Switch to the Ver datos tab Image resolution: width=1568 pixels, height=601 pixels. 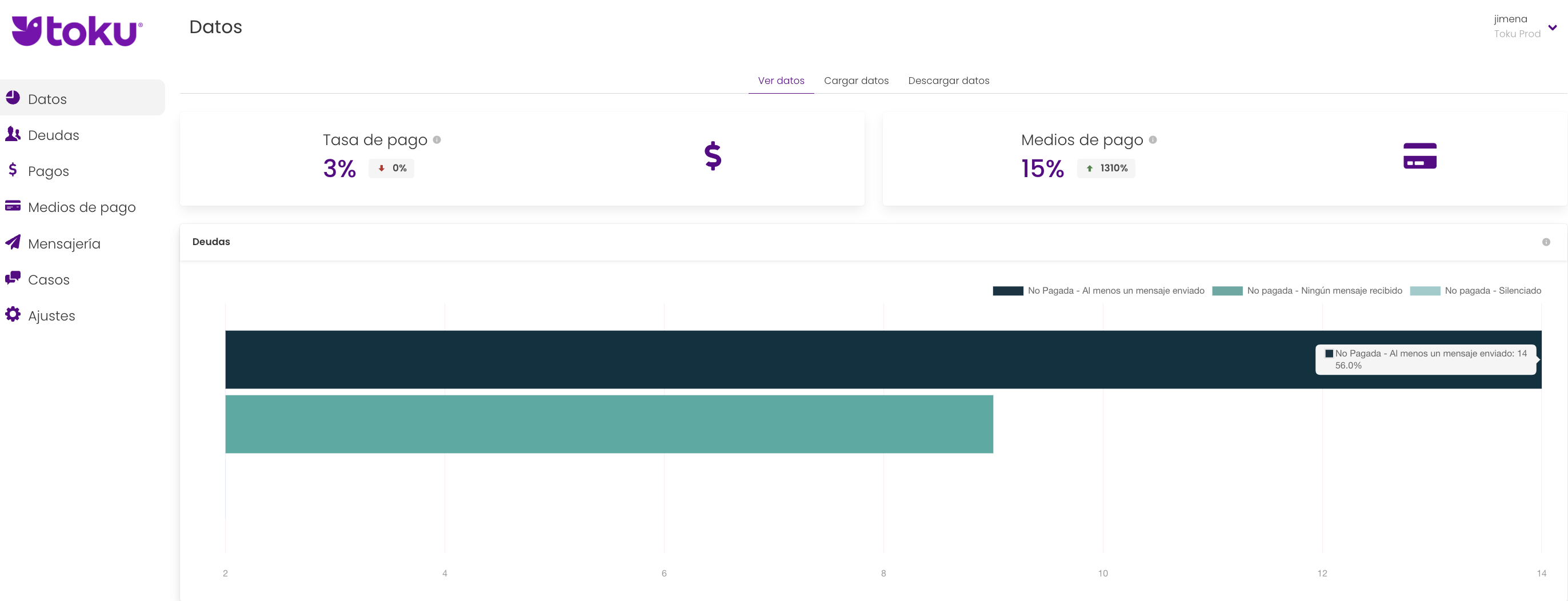(x=781, y=81)
